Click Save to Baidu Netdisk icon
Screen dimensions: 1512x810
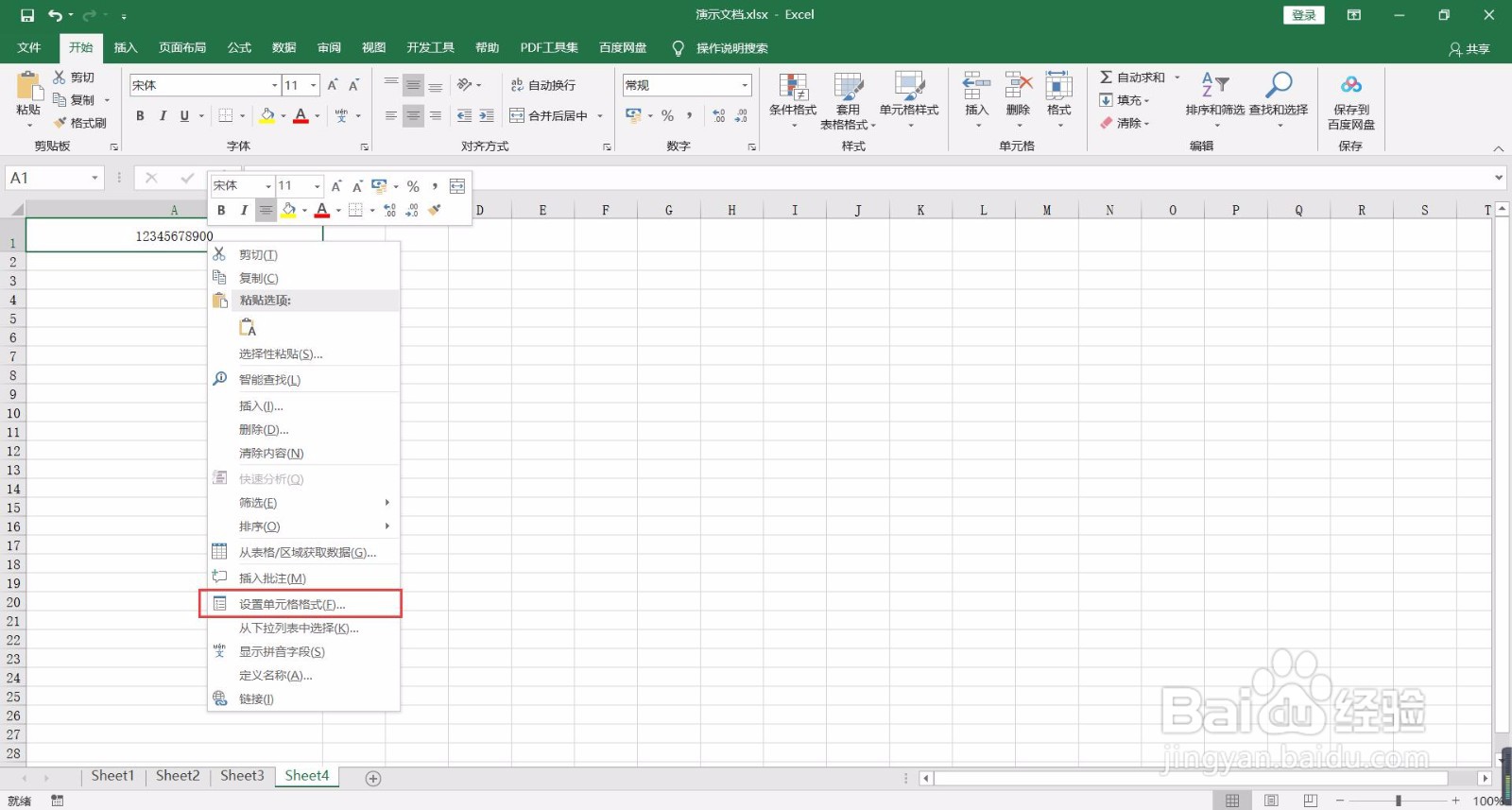tap(1351, 85)
